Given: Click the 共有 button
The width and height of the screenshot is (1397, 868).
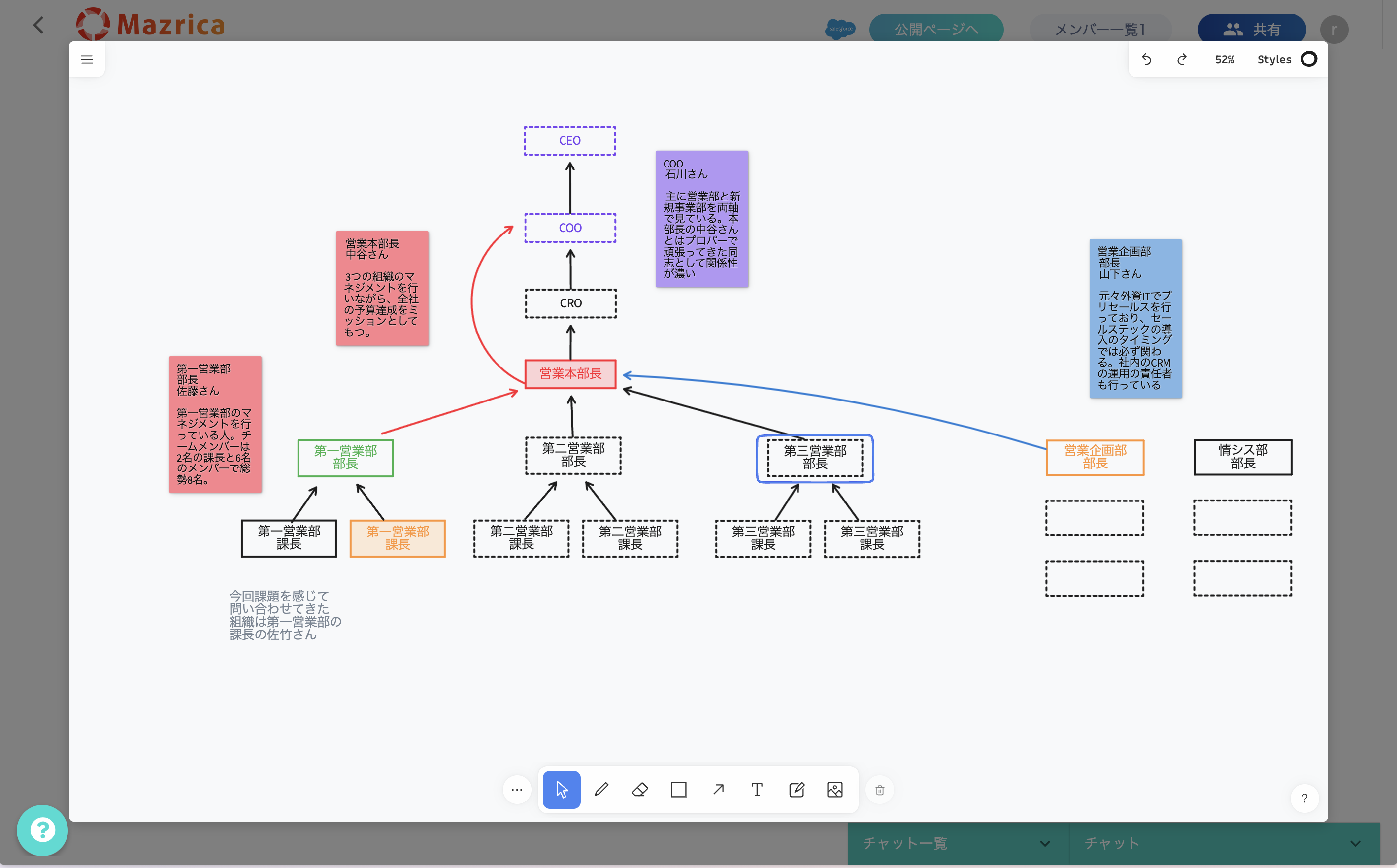Looking at the screenshot, I should pos(1252,27).
